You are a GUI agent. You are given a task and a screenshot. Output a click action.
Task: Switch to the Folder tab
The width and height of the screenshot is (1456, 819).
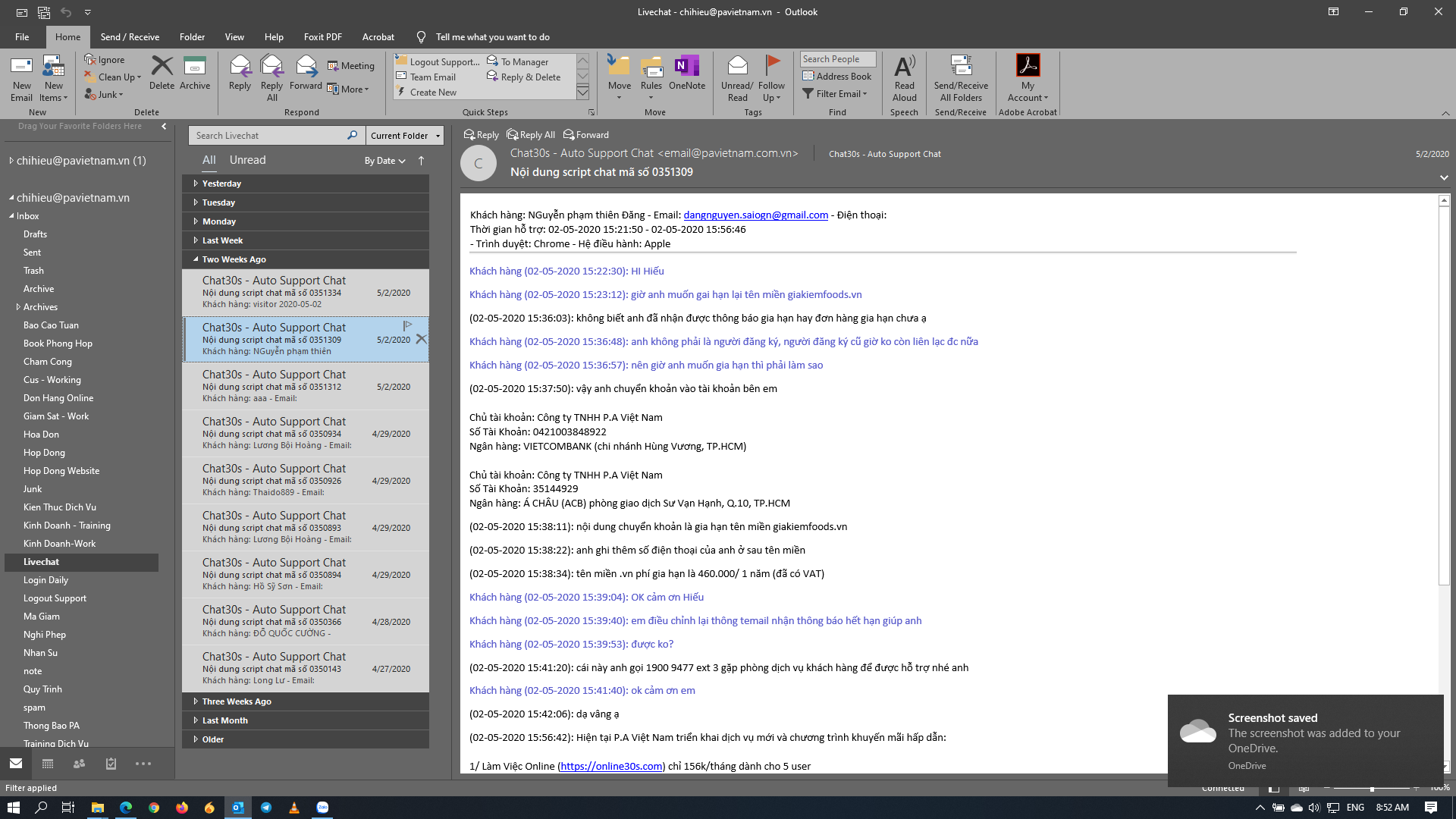[x=192, y=37]
